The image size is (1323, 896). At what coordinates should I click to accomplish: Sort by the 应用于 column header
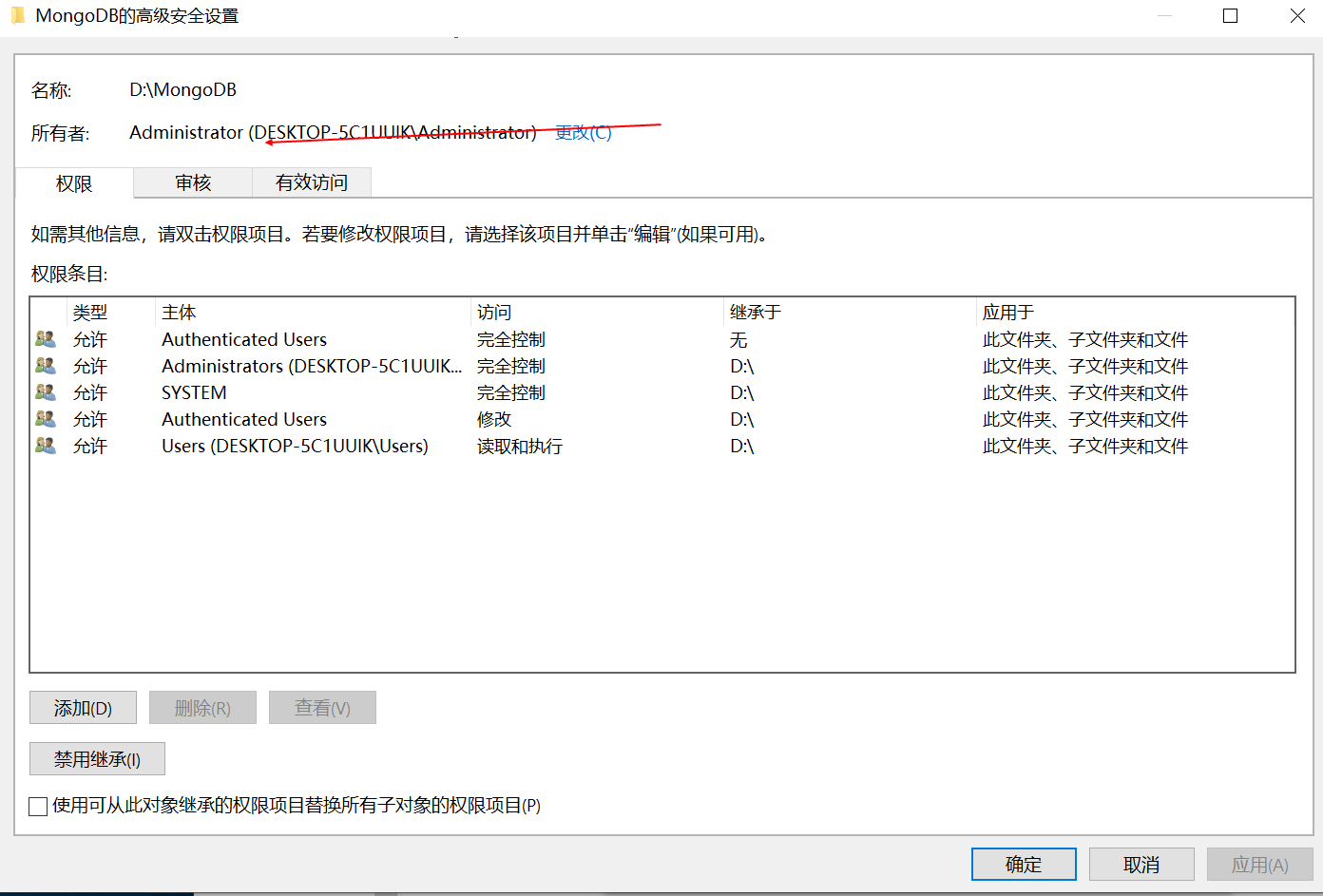[1134, 313]
